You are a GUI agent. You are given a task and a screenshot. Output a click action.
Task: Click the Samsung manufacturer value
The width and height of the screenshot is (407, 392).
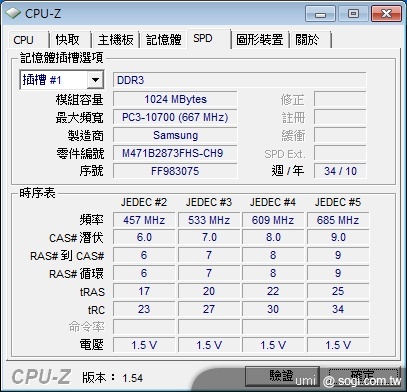[175, 135]
